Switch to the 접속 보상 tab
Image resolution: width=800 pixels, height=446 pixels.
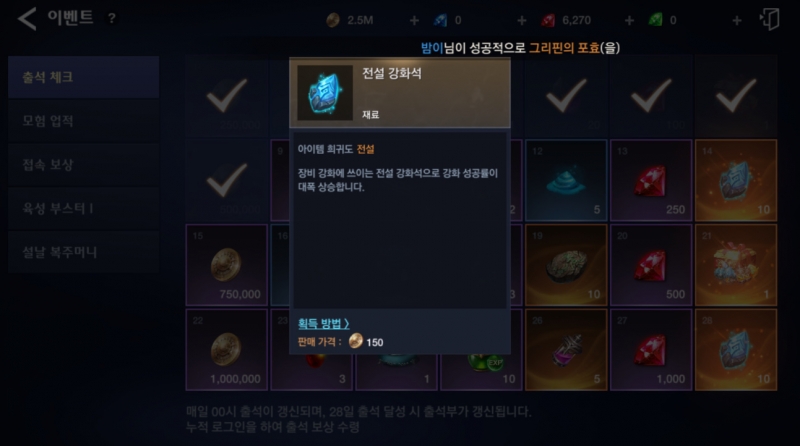(84, 165)
